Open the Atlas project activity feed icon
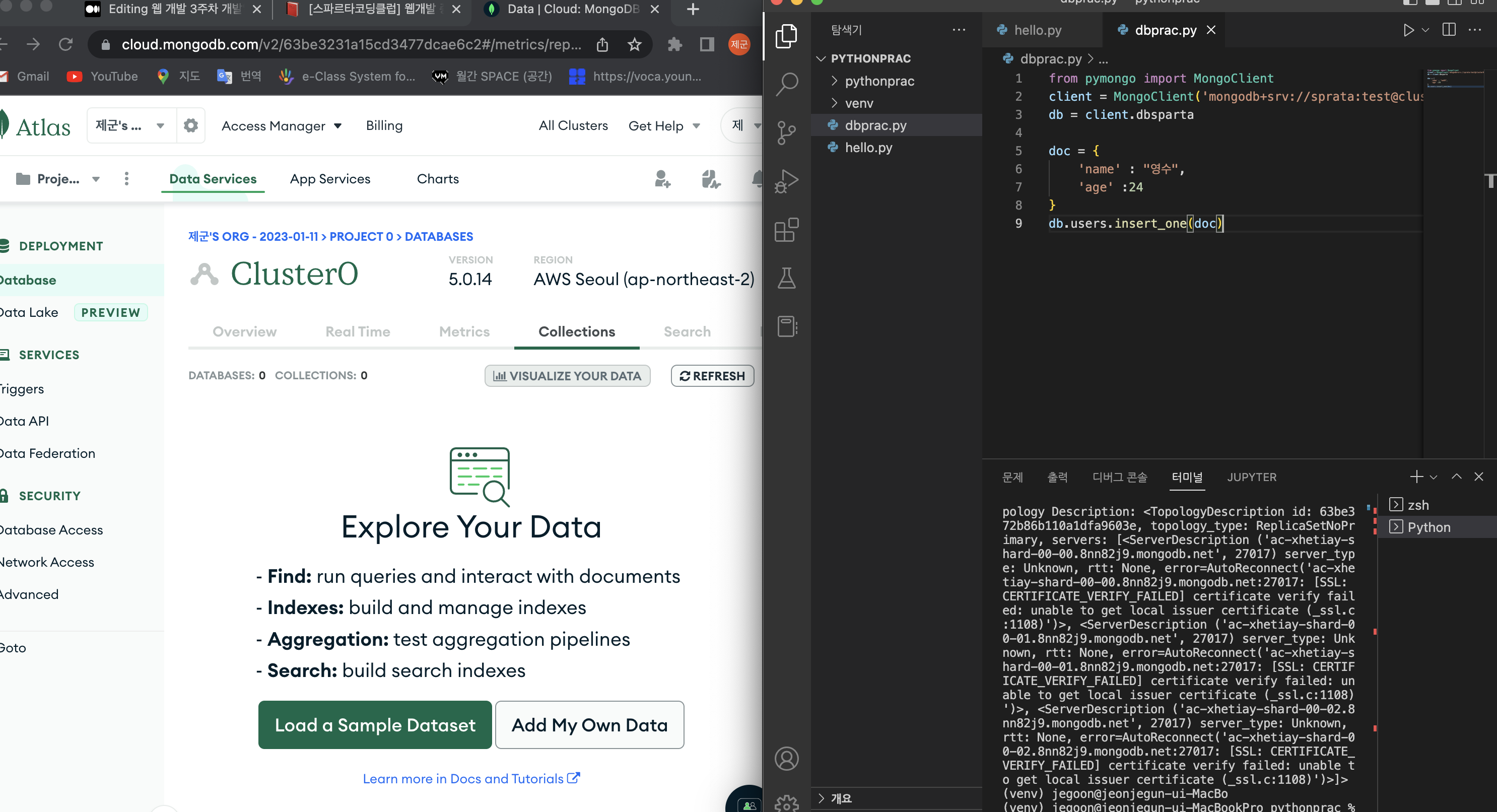The width and height of the screenshot is (1497, 812). (710, 179)
